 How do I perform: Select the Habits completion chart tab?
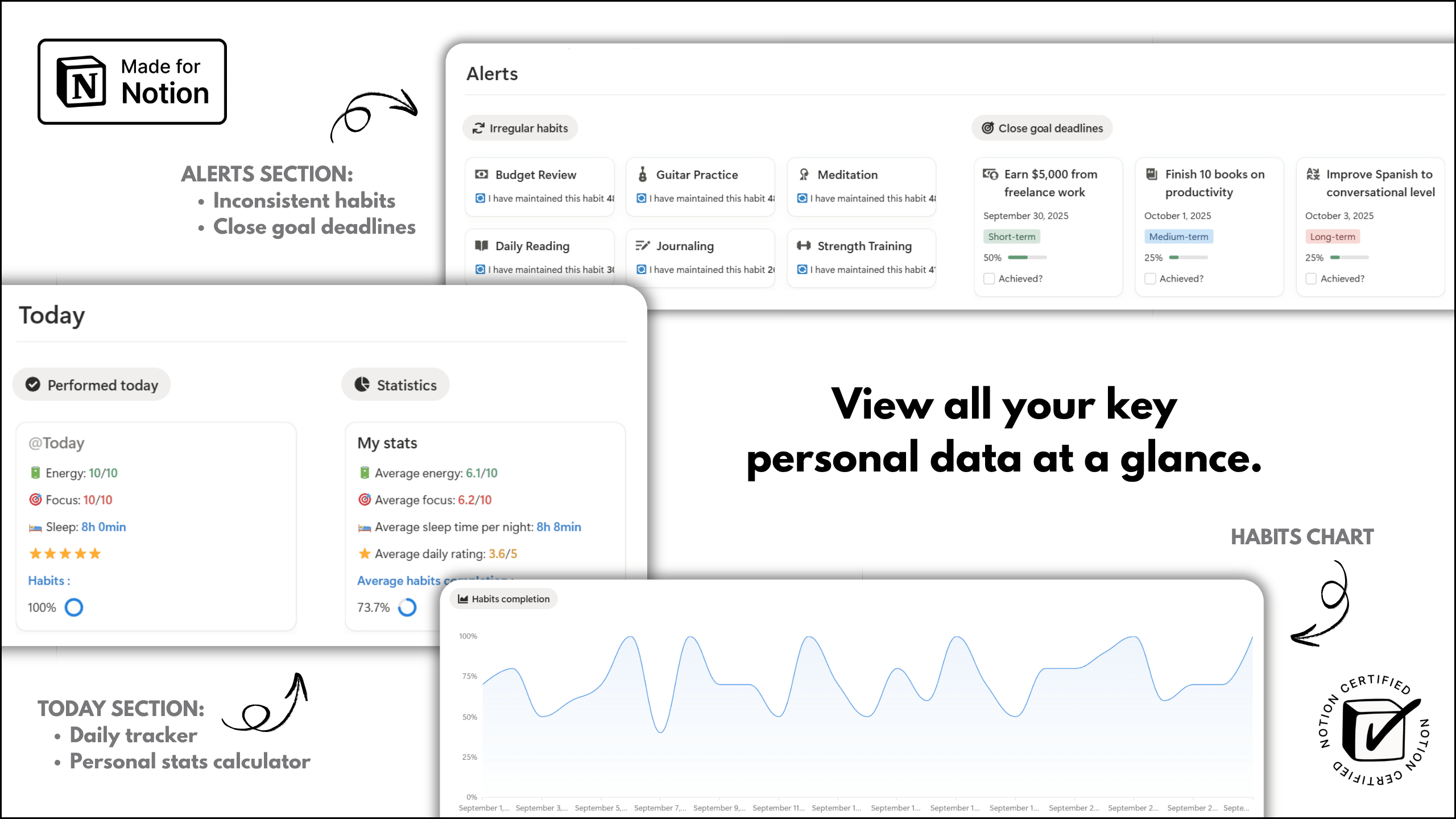[x=503, y=599]
